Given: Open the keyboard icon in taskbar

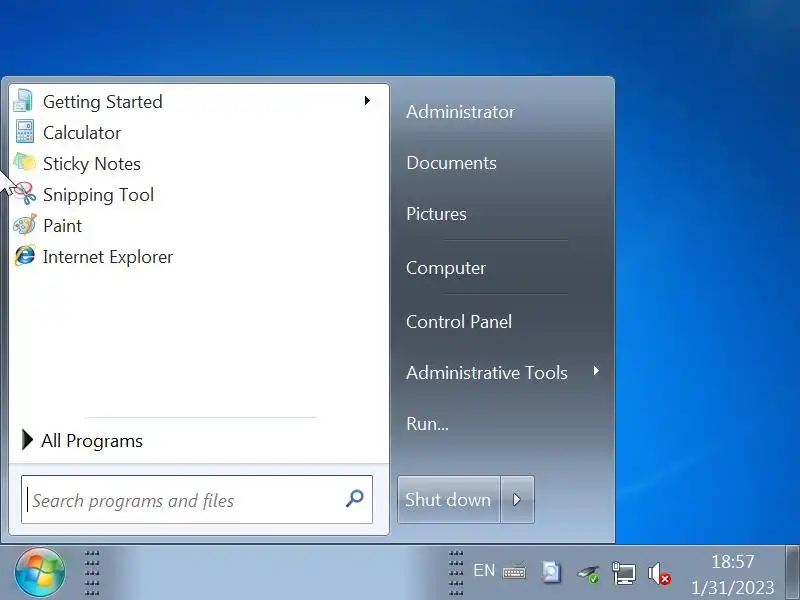Looking at the screenshot, I should coord(514,571).
